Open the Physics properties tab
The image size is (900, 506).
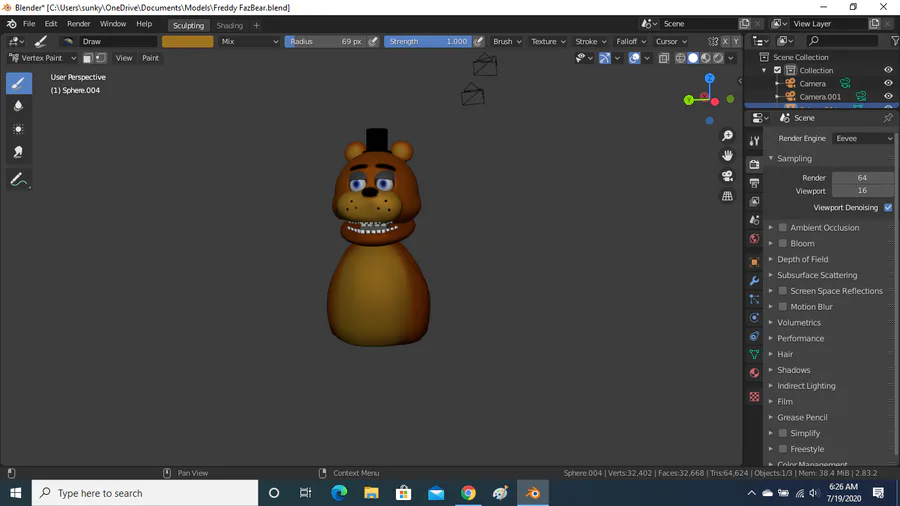[754, 318]
